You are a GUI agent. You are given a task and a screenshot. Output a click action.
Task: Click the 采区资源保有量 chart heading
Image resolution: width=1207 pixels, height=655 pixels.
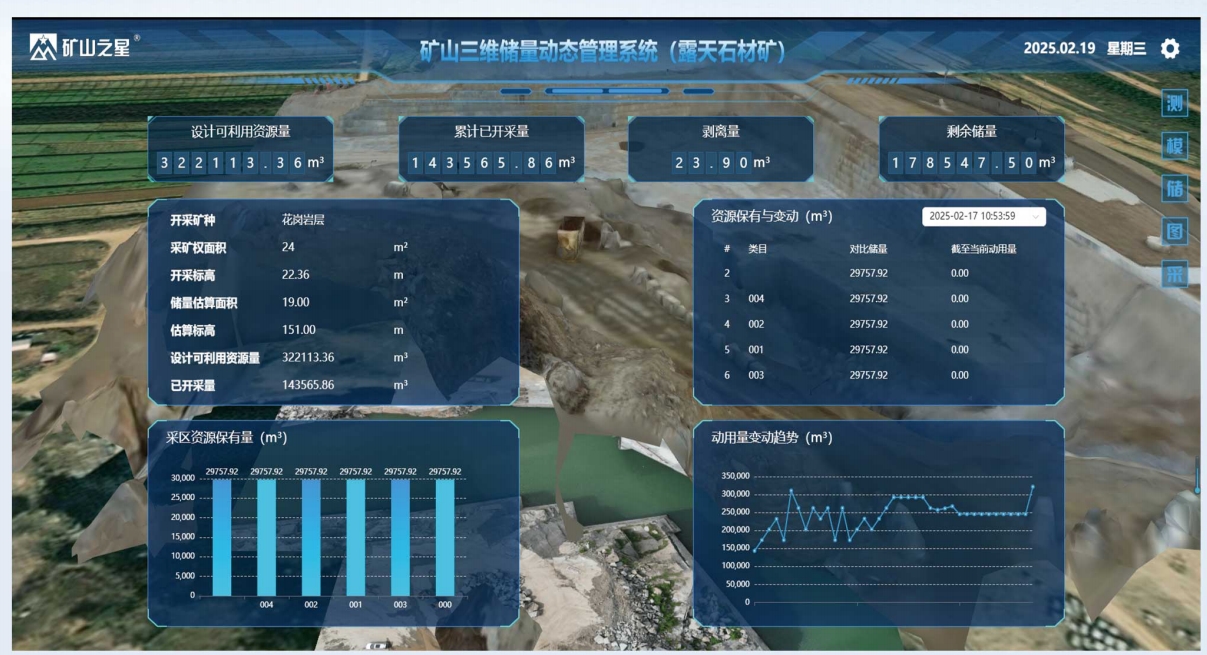(x=227, y=437)
